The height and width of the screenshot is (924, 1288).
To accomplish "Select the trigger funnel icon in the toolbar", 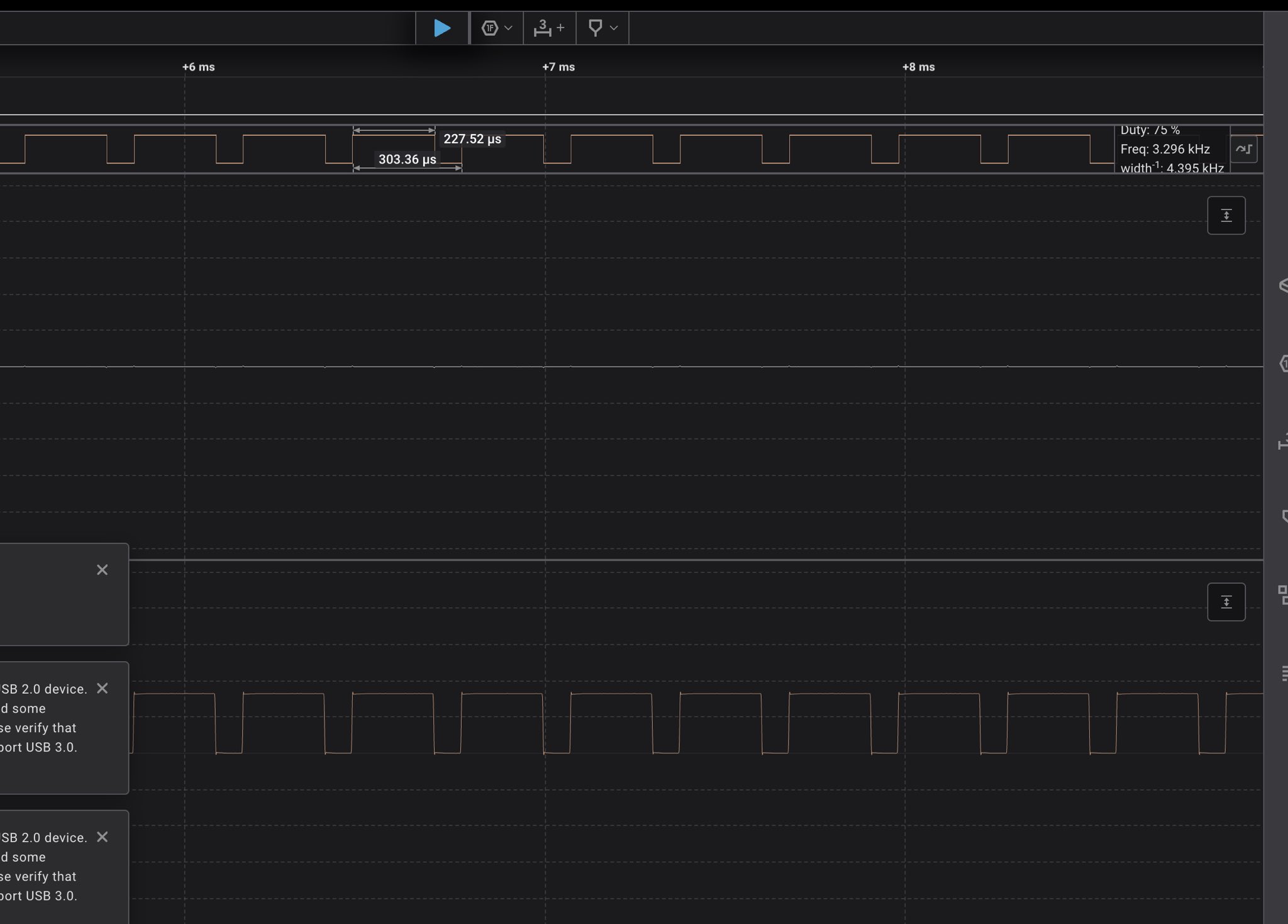I will (595, 28).
